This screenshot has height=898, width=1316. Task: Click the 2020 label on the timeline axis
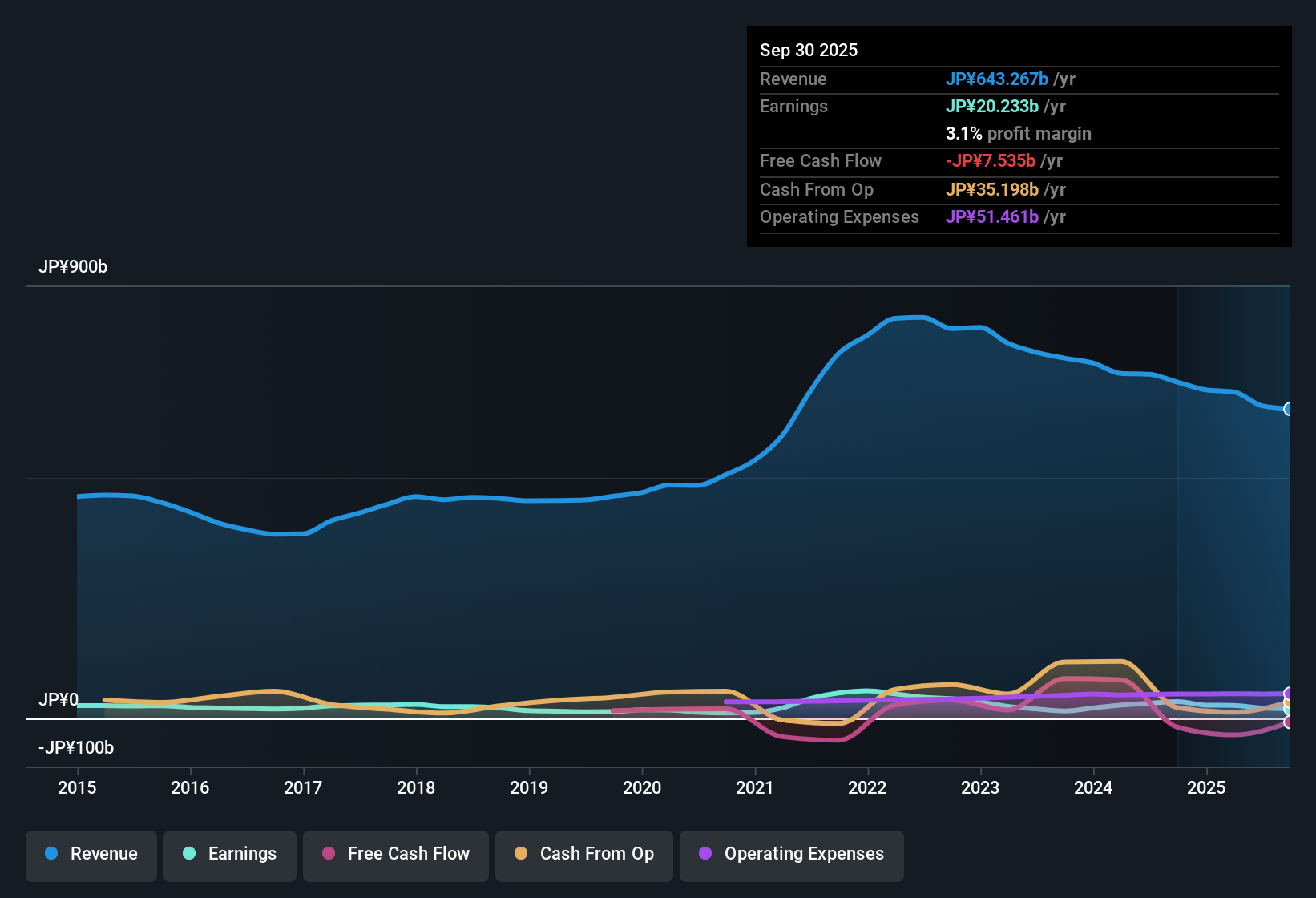tap(642, 788)
